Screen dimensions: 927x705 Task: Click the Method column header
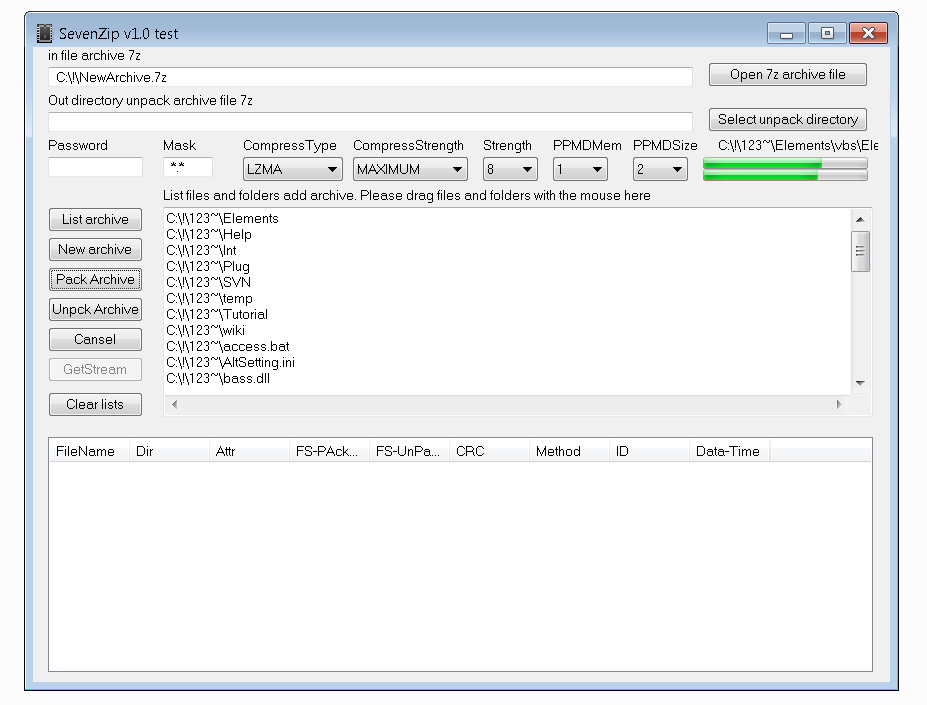[569, 451]
